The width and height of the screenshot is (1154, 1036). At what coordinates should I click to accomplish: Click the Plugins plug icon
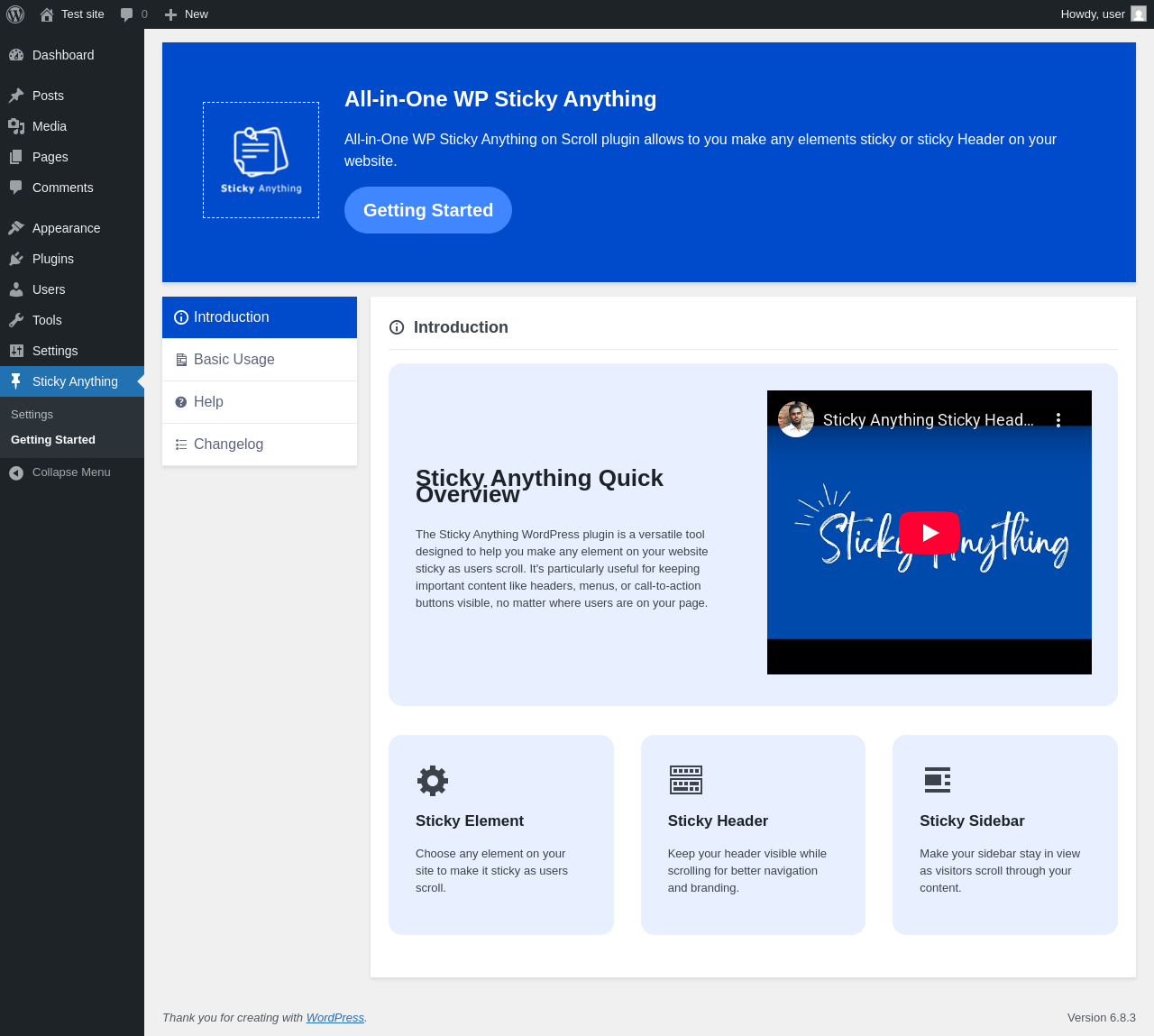pyautogui.click(x=16, y=259)
